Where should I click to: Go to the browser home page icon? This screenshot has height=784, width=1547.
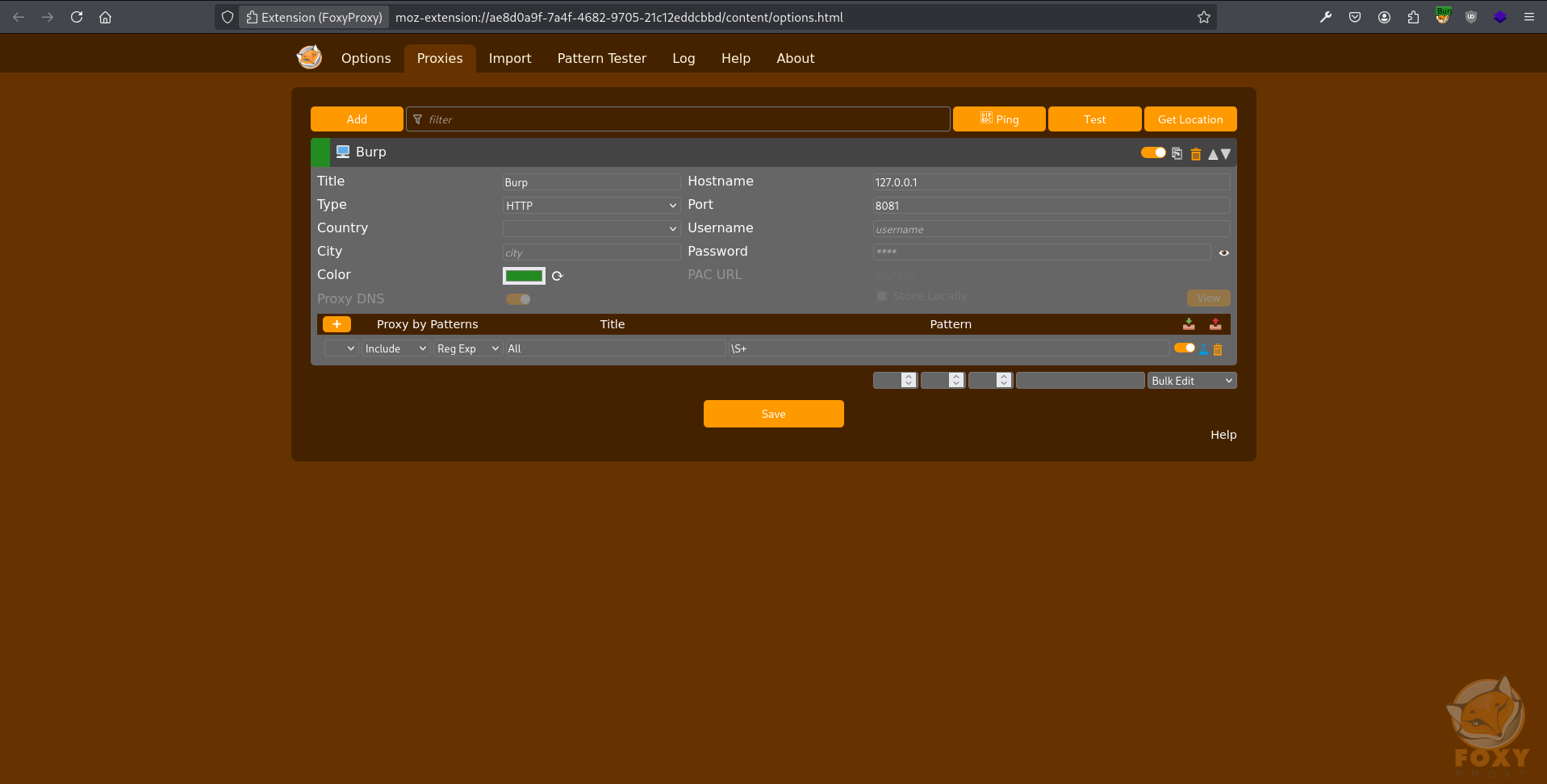[x=105, y=17]
